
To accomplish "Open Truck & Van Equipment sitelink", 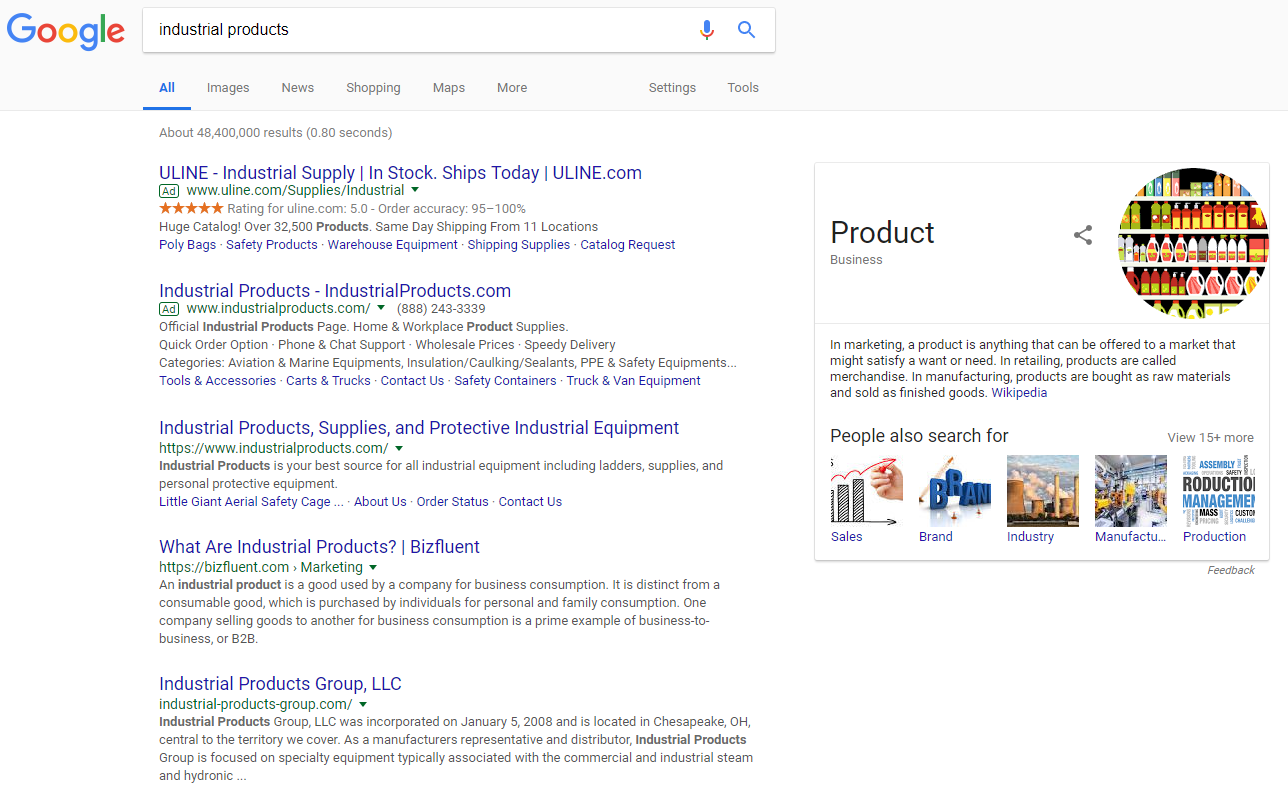I will (634, 381).
